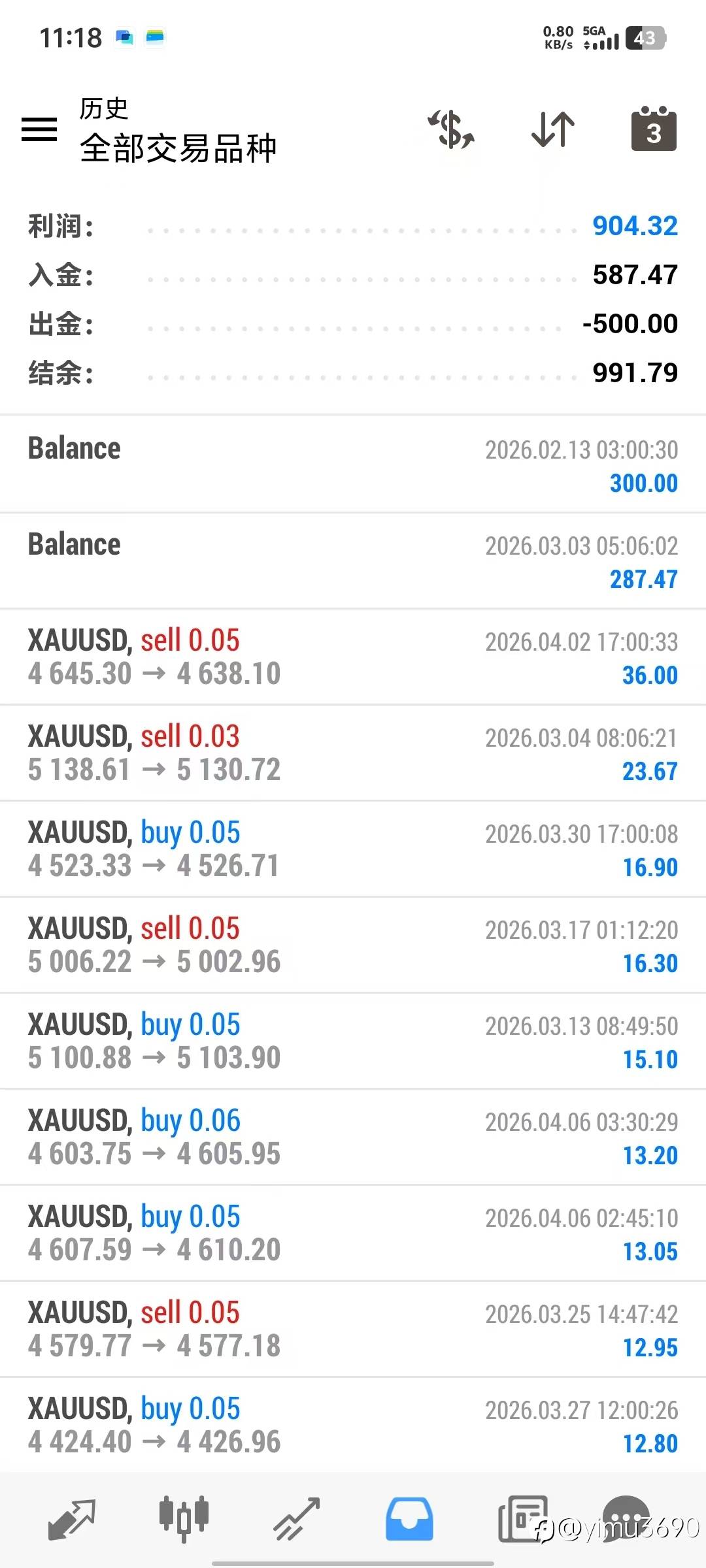Tap the currency symbol filter icon
Image resolution: width=706 pixels, height=1568 pixels.
(451, 129)
